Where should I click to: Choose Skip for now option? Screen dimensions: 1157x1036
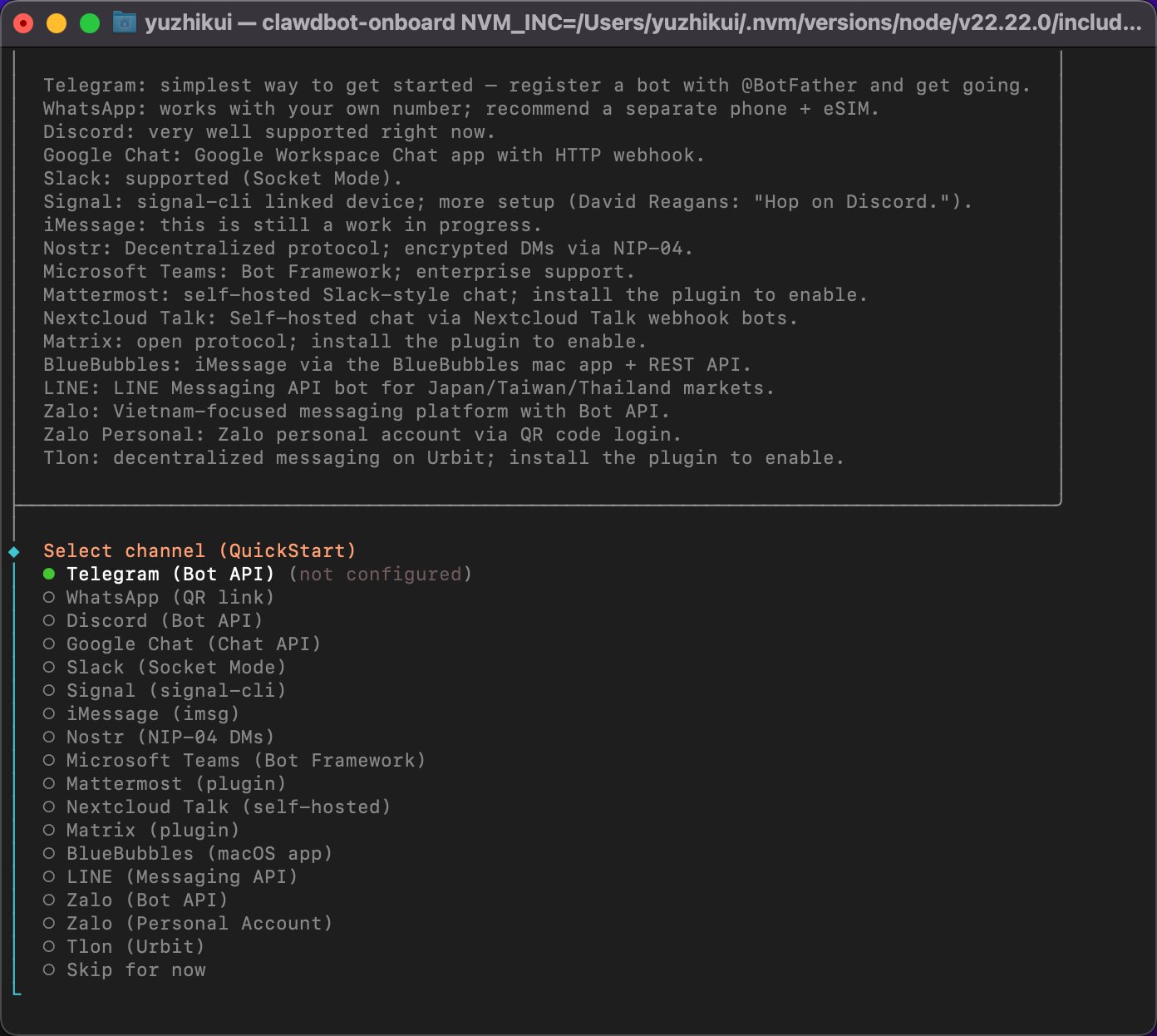pos(125,970)
